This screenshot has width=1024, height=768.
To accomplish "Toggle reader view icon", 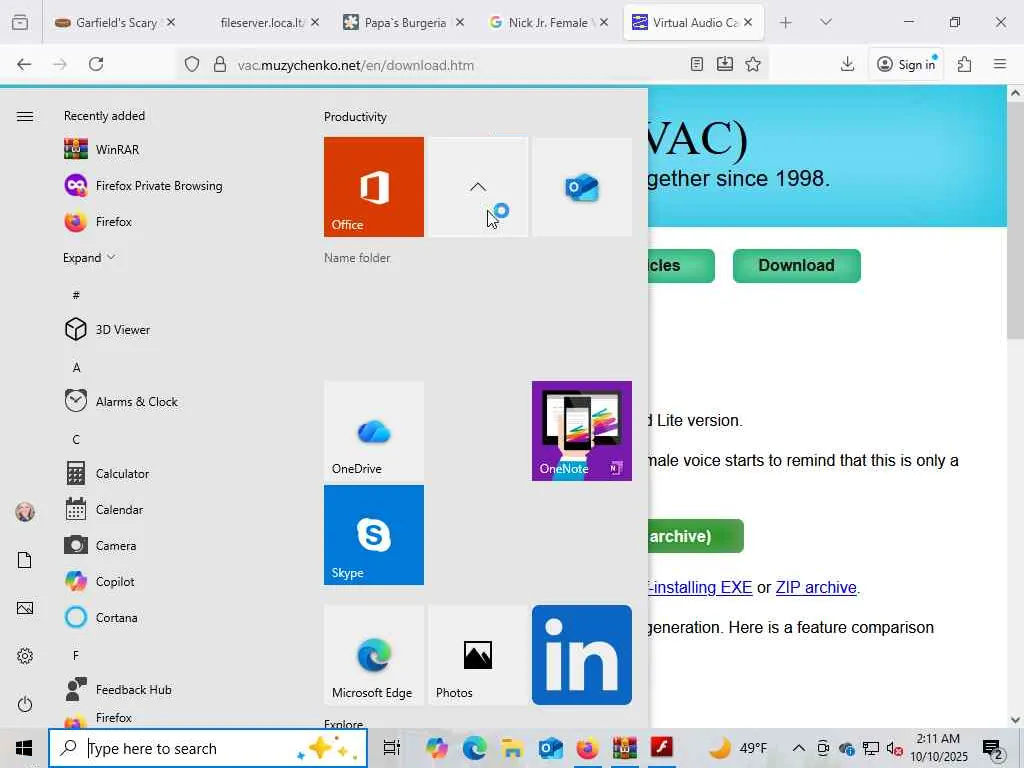I will click(697, 64).
